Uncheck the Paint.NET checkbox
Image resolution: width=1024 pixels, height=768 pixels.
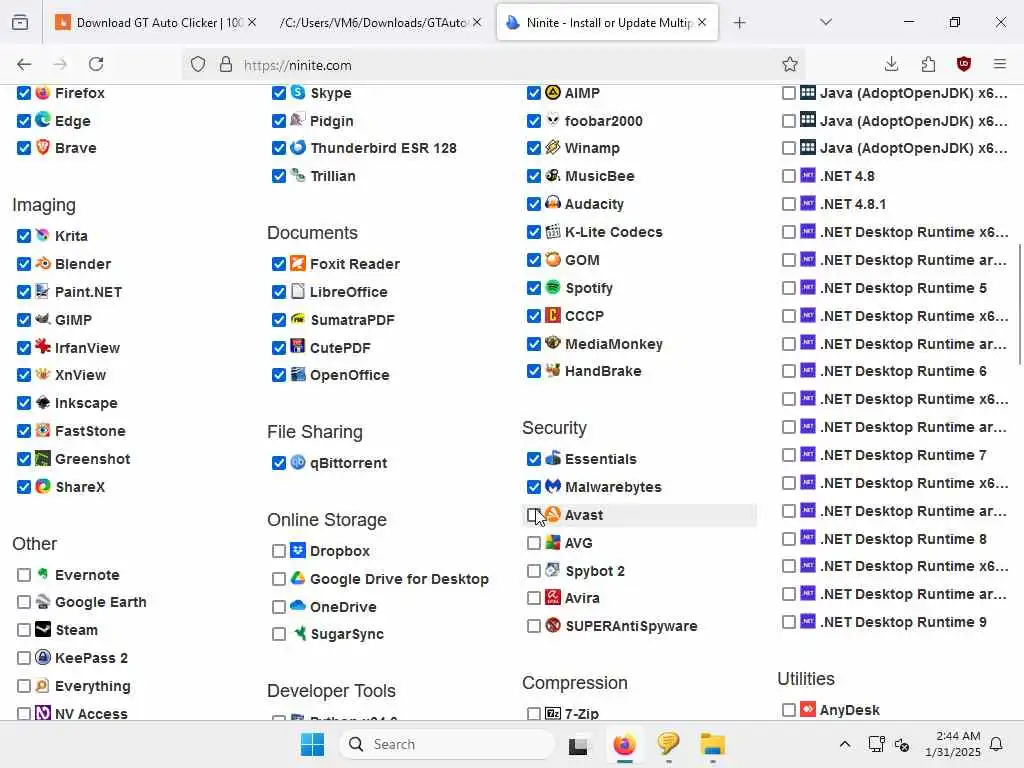(x=24, y=292)
